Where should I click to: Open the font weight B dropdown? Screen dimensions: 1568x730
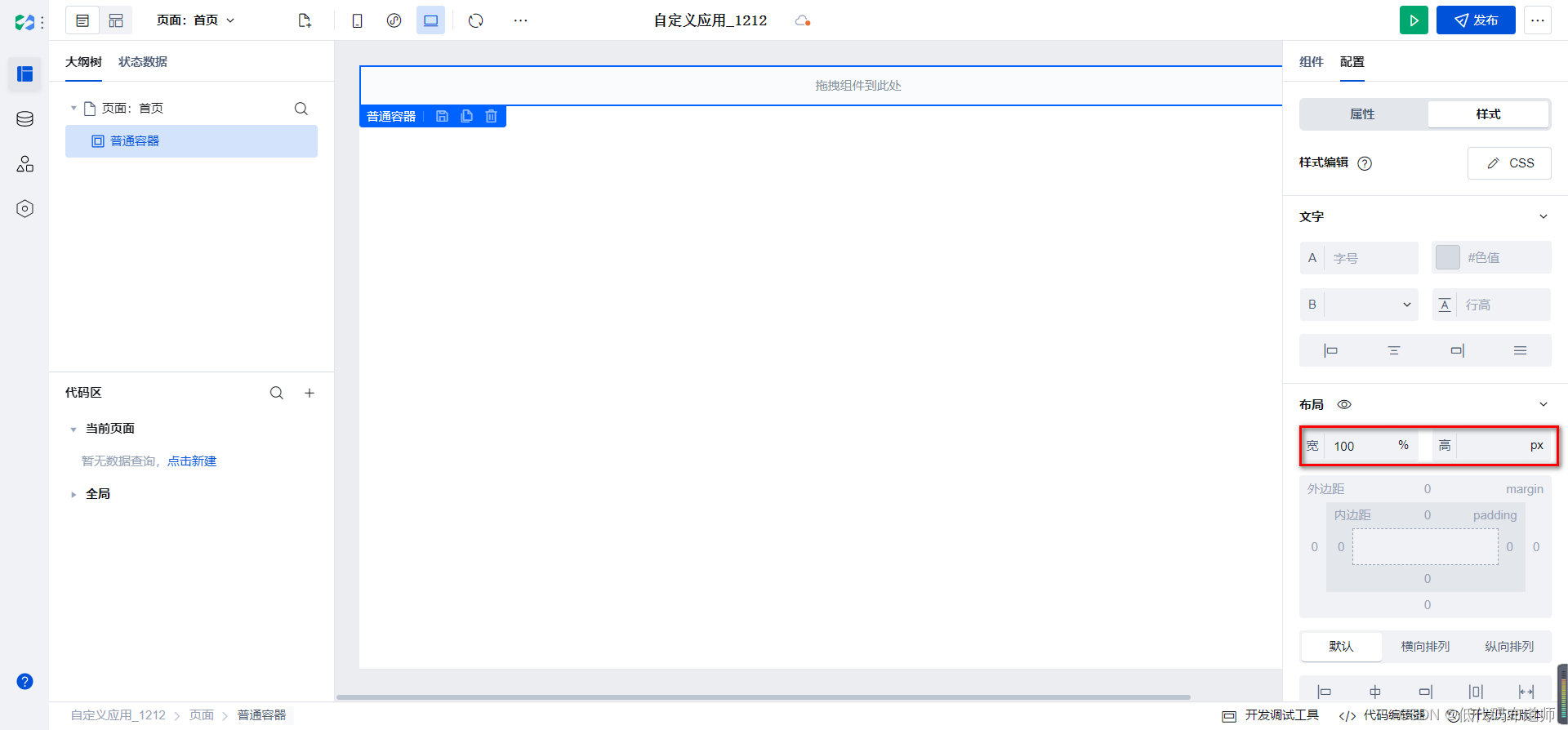pyautogui.click(x=1371, y=305)
